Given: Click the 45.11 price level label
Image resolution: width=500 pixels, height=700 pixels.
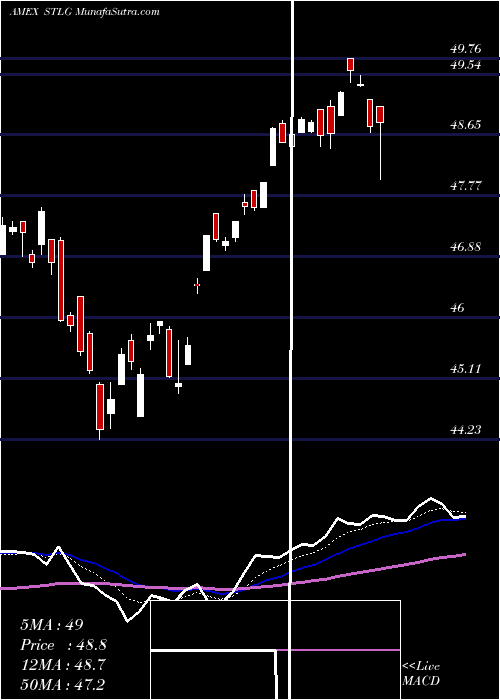Looking at the screenshot, I should 466,369.
